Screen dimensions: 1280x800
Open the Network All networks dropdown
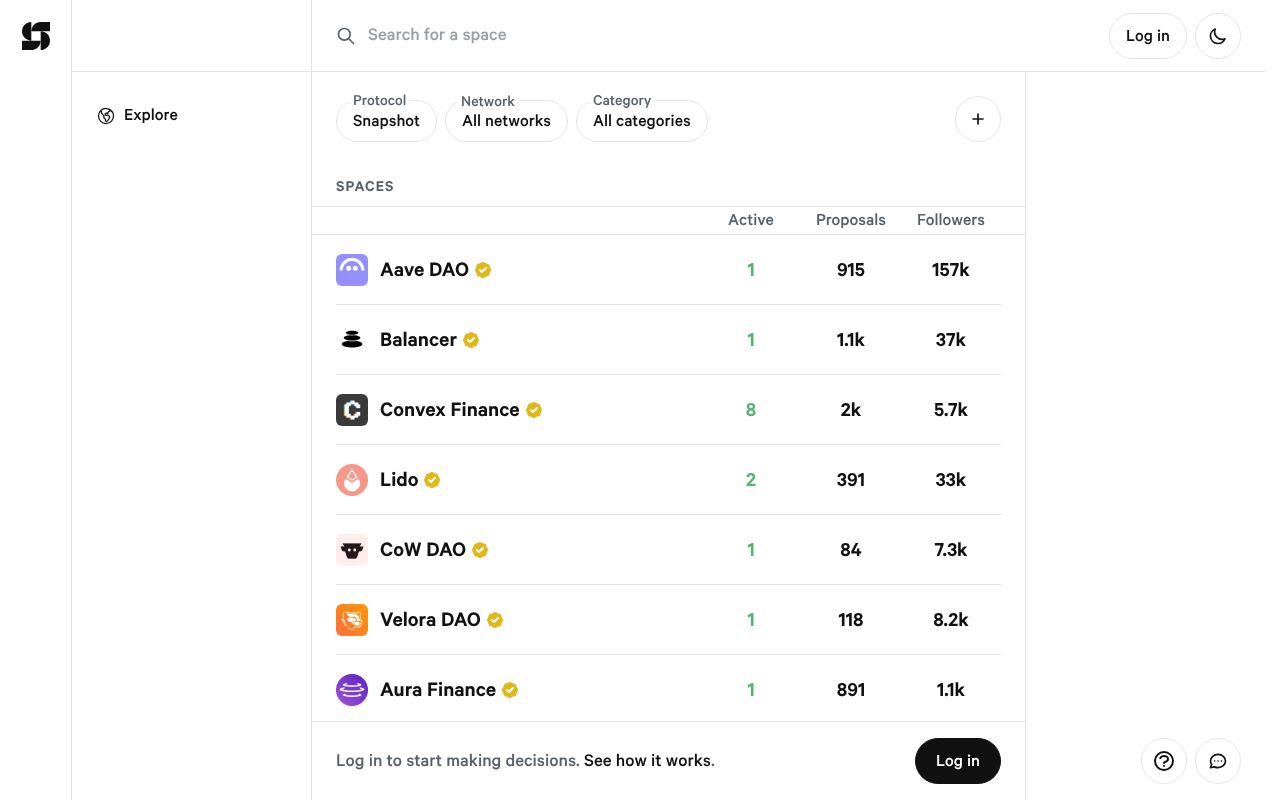click(506, 121)
